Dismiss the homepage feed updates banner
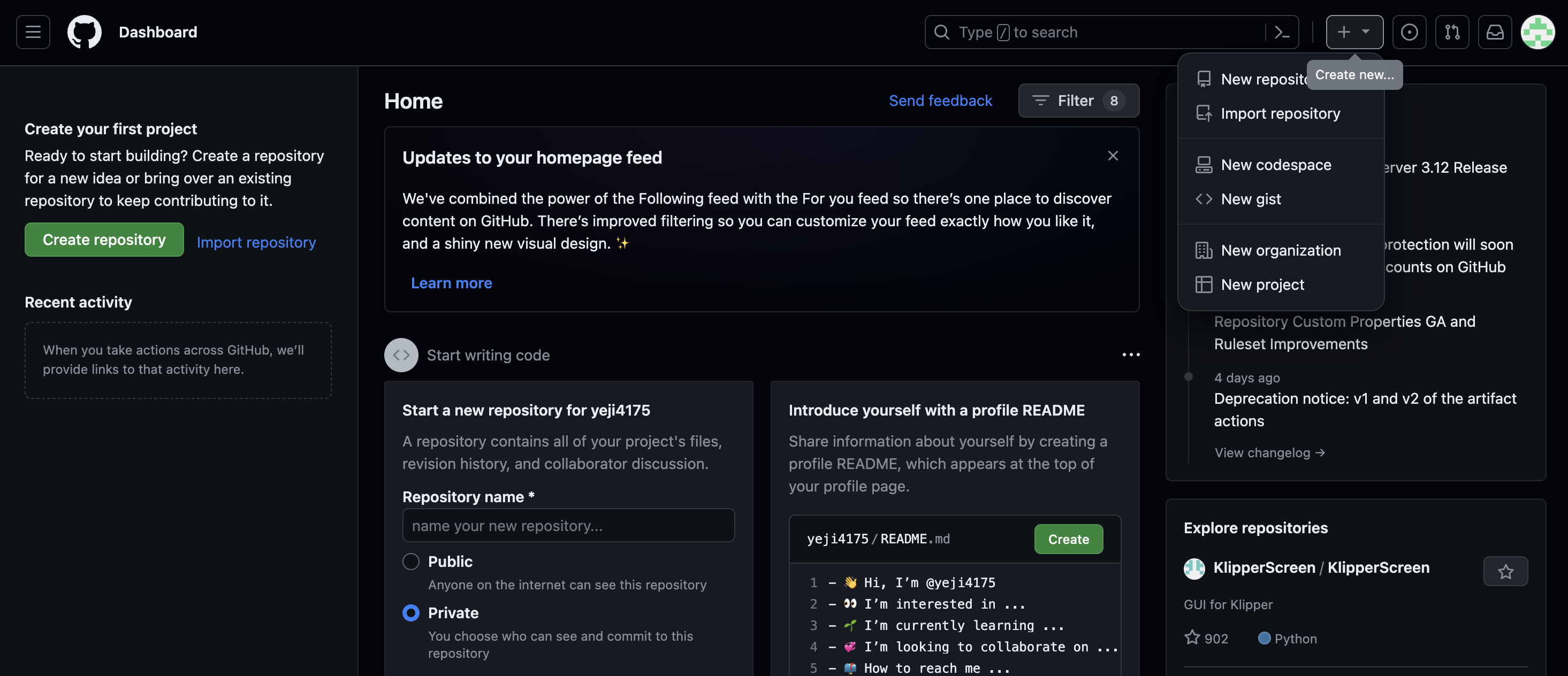Screen dimensions: 1568x676 (x=1113, y=156)
